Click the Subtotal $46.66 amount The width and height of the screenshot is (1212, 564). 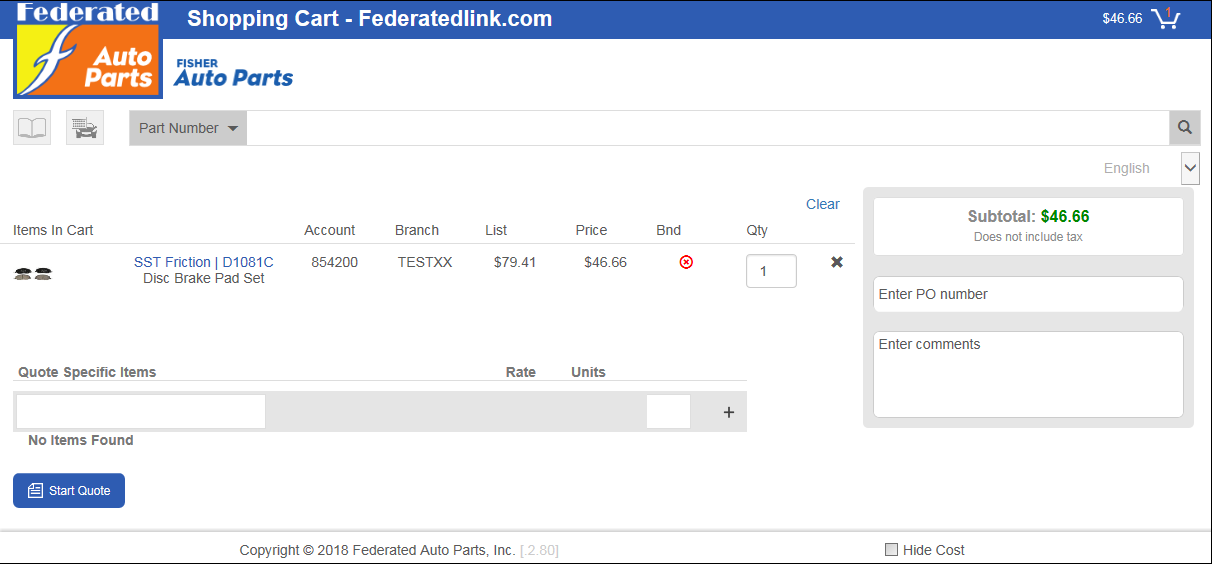click(x=1065, y=216)
